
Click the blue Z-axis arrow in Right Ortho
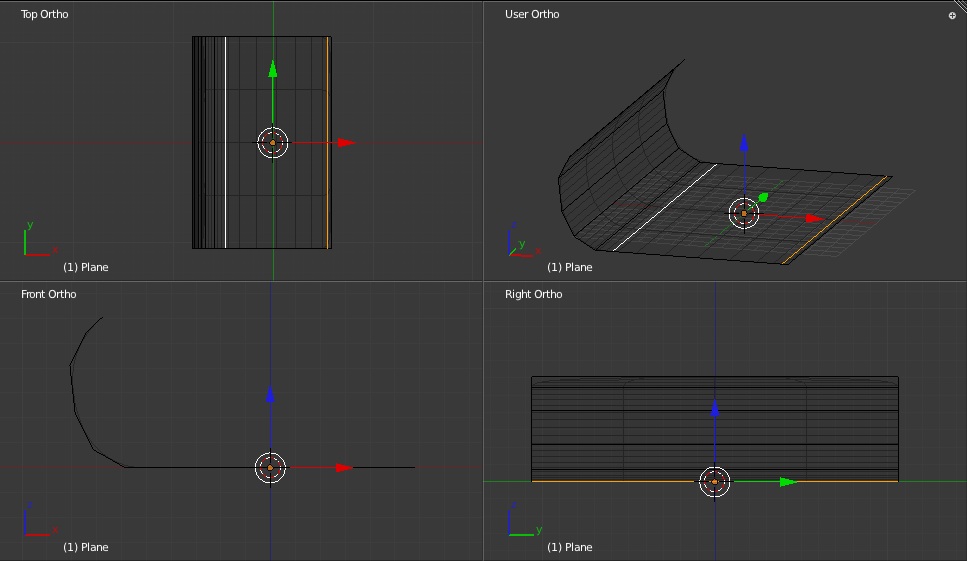(715, 408)
